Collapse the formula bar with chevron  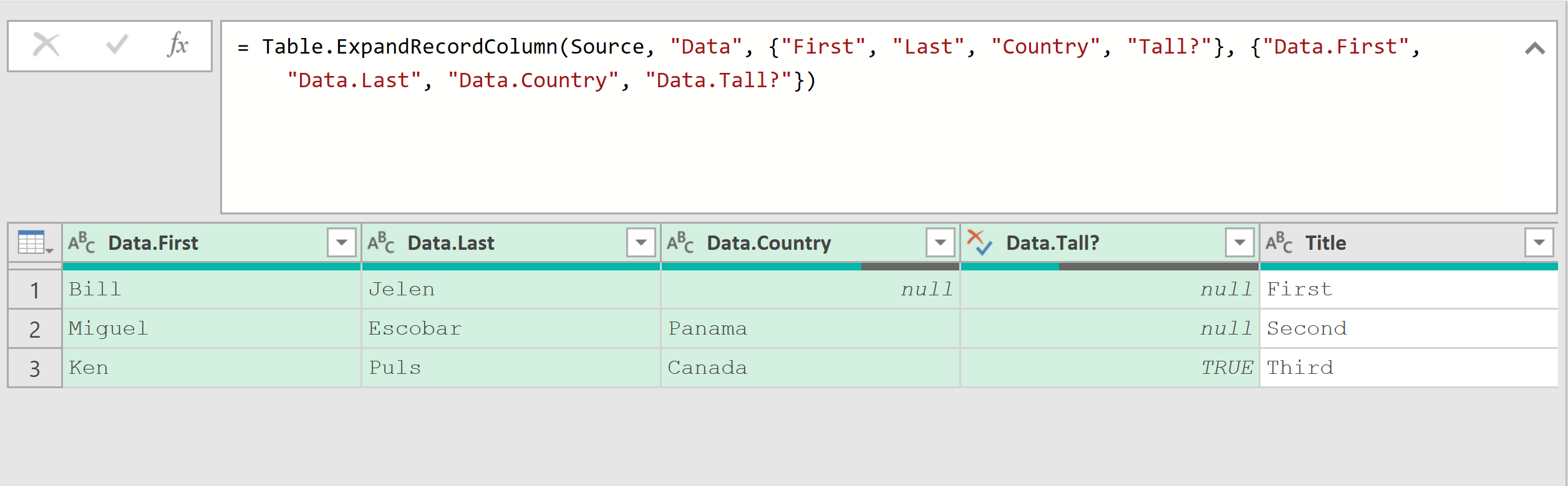point(1535,49)
